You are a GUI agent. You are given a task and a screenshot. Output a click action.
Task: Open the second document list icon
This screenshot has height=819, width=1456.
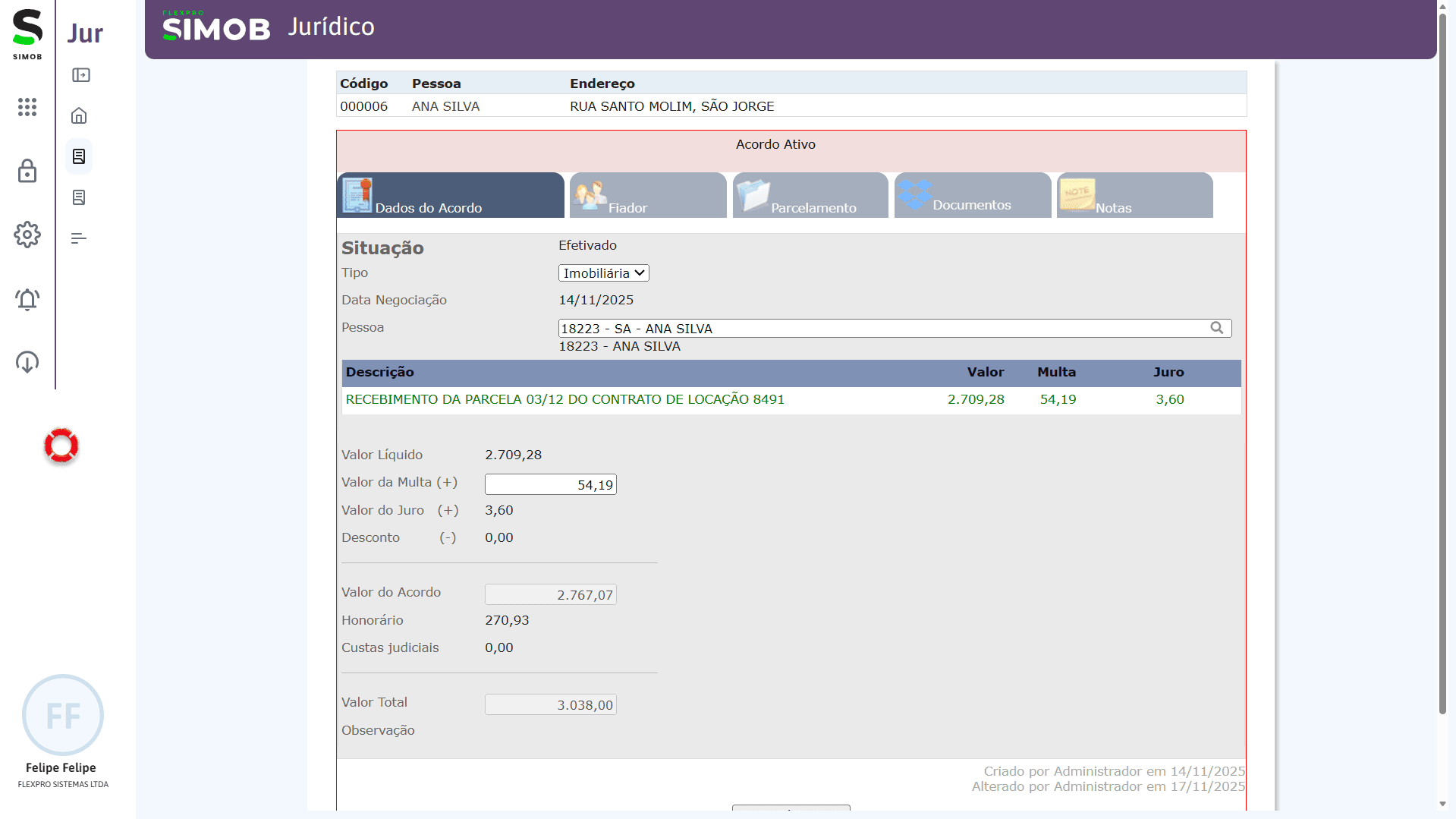click(x=79, y=197)
